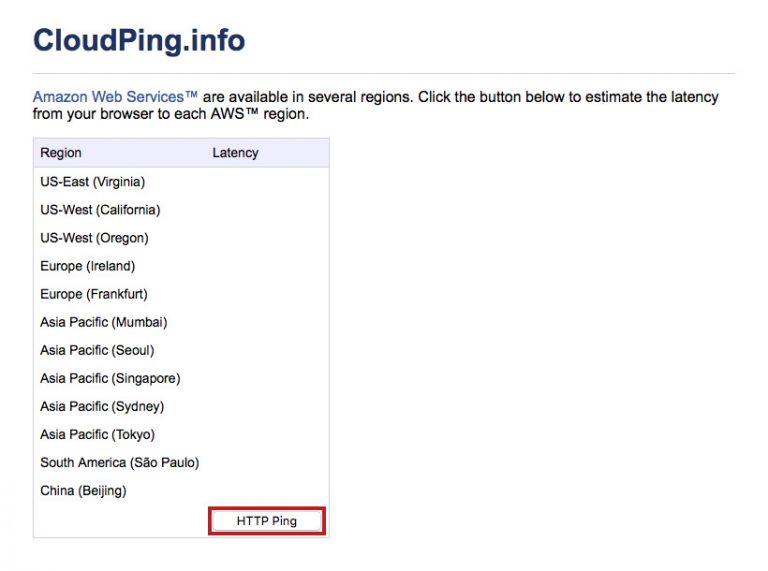This screenshot has width=768, height=571.
Task: Open the Amazon Web Services link
Action: pos(115,97)
